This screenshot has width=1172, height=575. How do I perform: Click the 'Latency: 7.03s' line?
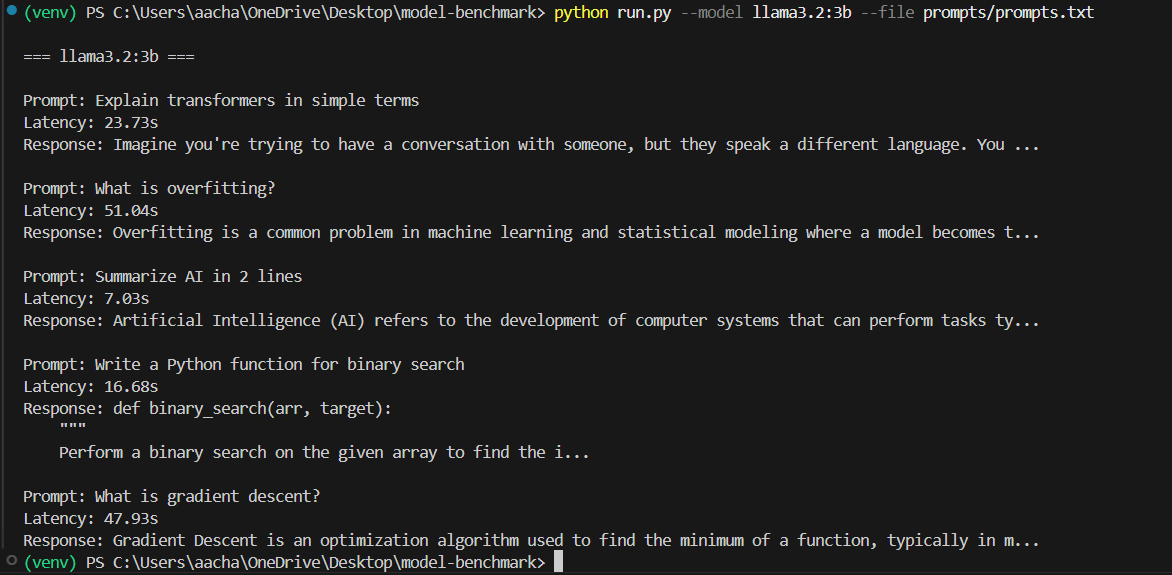pos(86,299)
